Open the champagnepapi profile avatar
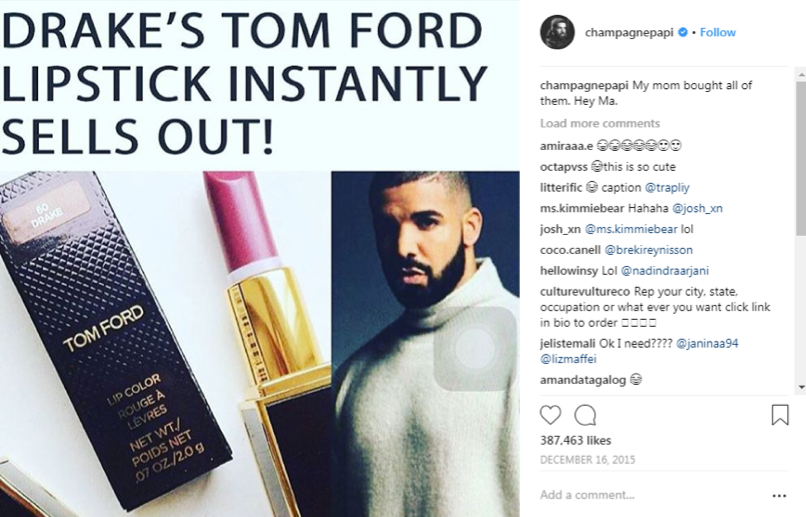Image resolution: width=806 pixels, height=517 pixels. click(x=557, y=32)
